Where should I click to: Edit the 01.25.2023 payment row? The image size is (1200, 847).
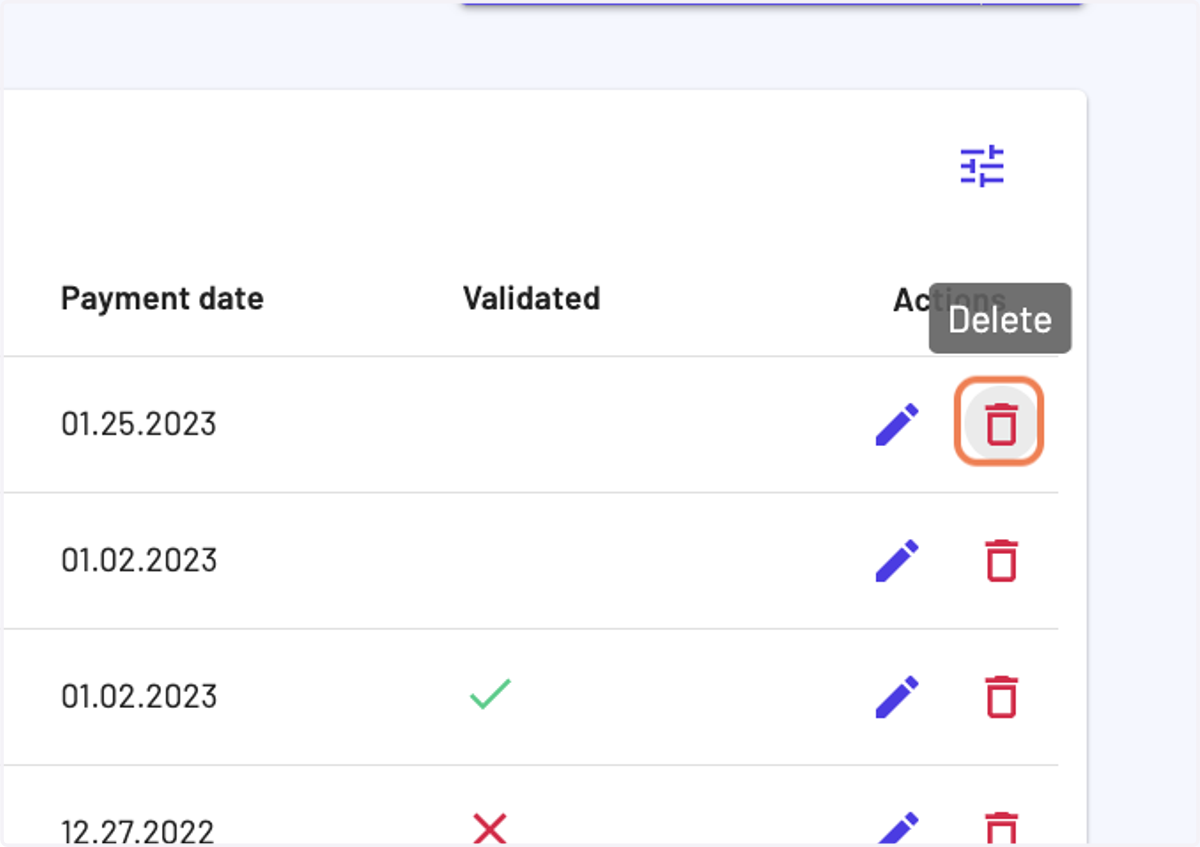[897, 424]
